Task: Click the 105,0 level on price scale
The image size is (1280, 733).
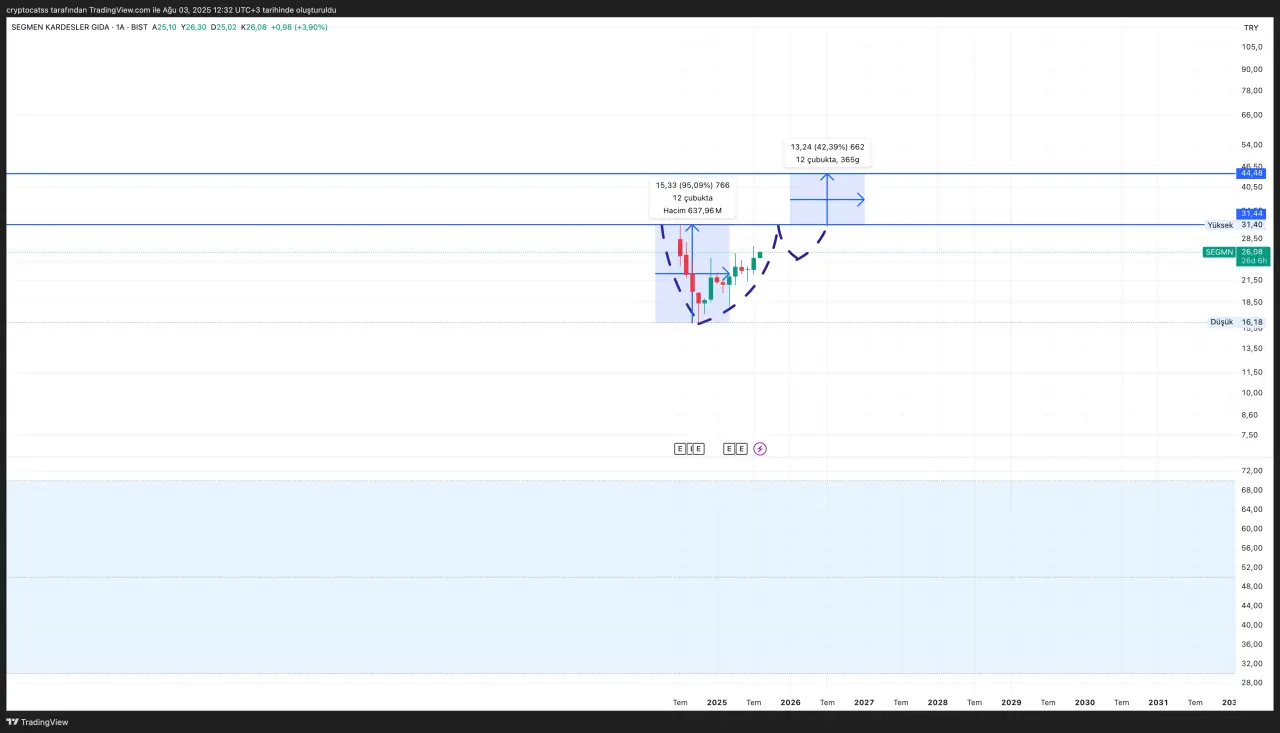Action: point(1251,47)
